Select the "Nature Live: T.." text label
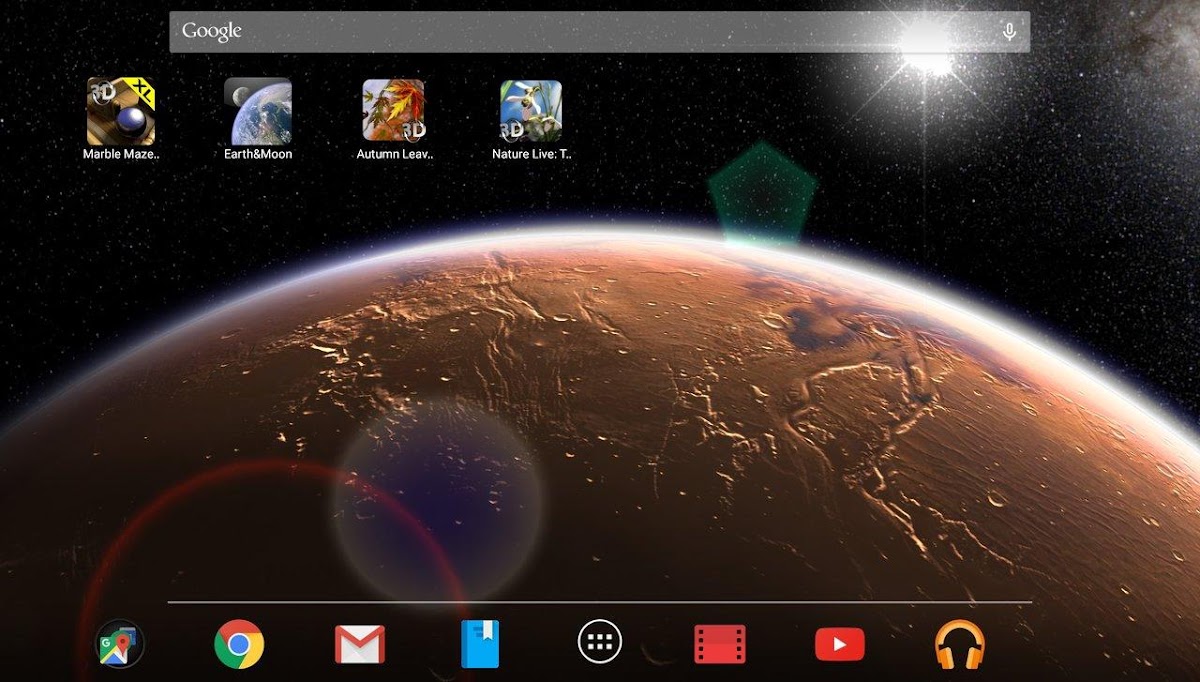Image resolution: width=1200 pixels, height=682 pixels. [x=531, y=155]
